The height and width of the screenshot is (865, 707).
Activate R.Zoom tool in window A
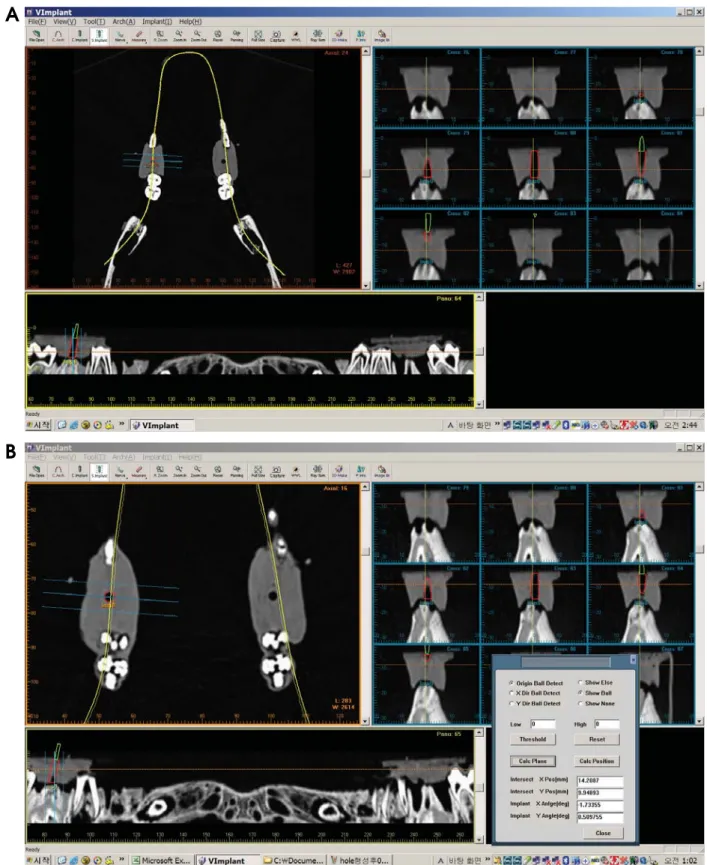[x=160, y=36]
